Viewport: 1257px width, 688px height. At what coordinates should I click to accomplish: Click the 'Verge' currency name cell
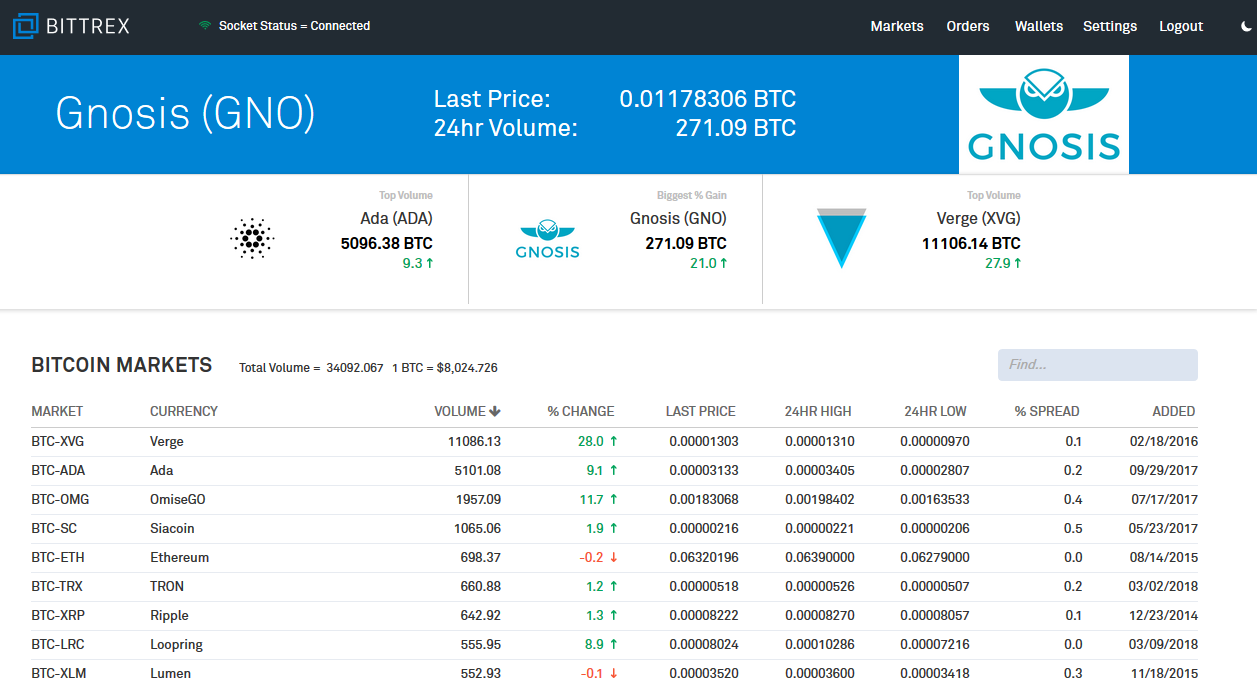(167, 441)
